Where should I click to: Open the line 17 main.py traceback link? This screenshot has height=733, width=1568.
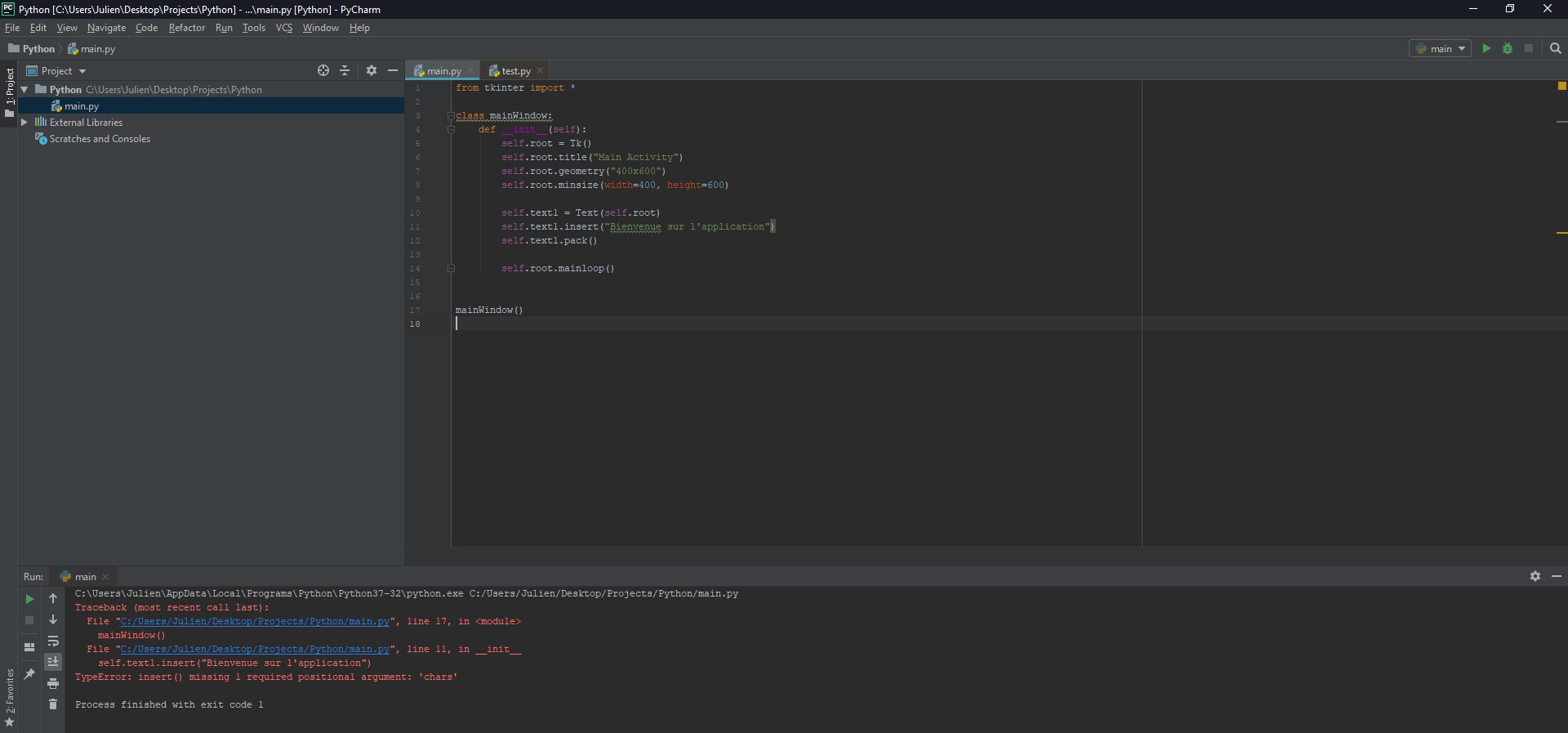(255, 622)
